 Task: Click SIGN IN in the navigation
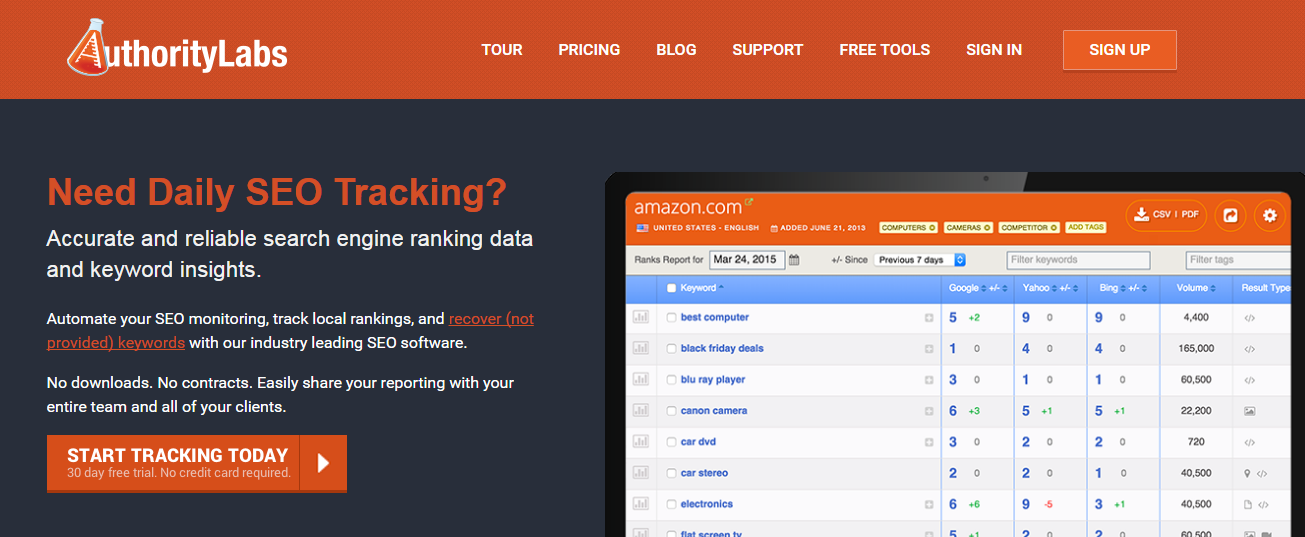(x=994, y=50)
